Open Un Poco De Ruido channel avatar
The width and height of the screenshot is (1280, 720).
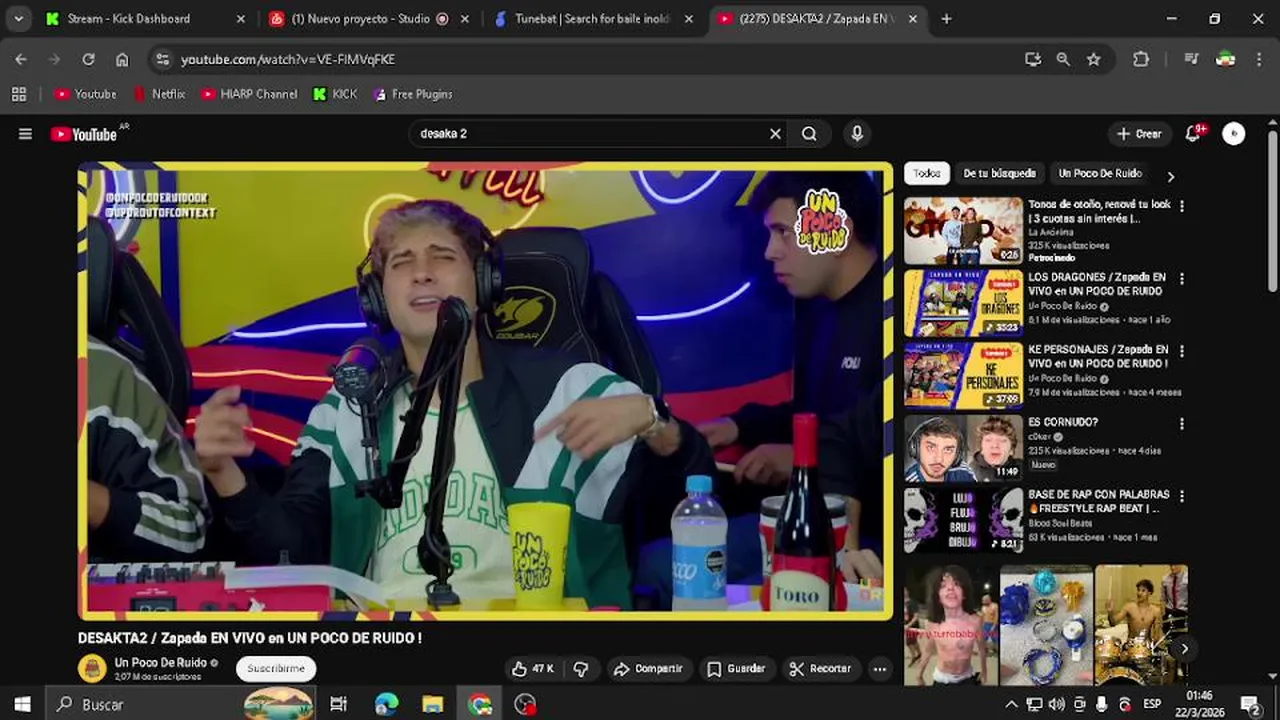tap(92, 668)
